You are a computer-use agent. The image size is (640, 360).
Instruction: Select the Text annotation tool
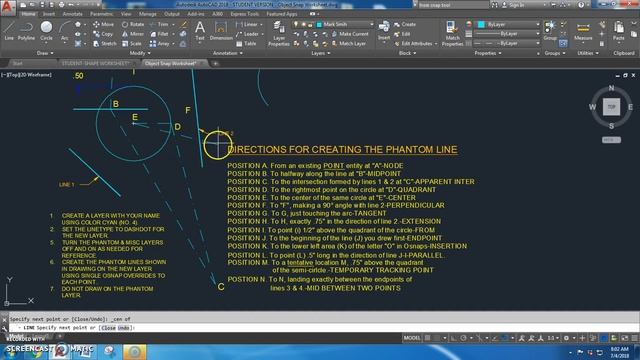200,31
